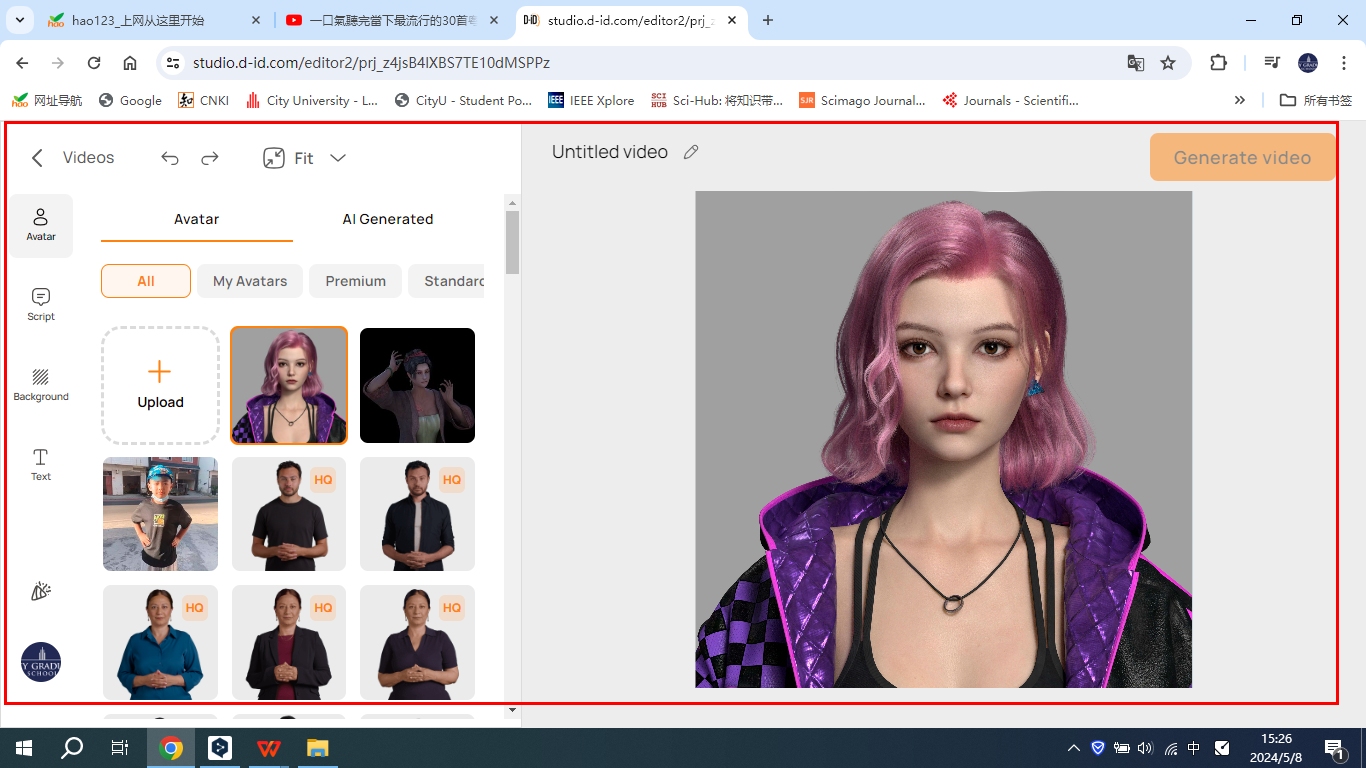Click the undo arrow icon
This screenshot has width=1366, height=768.
pyautogui.click(x=170, y=158)
